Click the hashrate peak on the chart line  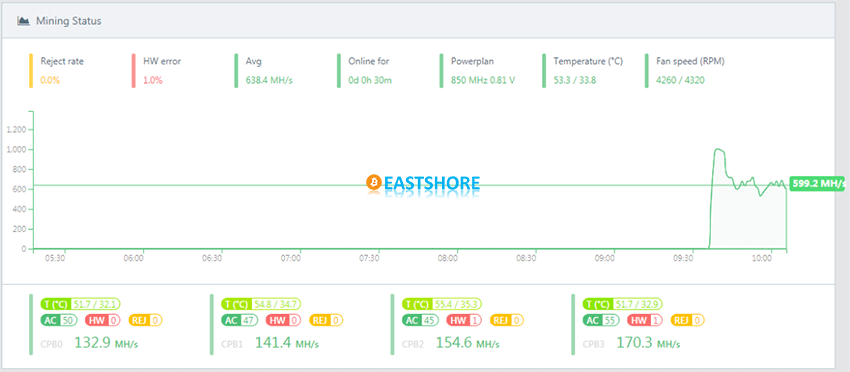pyautogui.click(x=719, y=149)
